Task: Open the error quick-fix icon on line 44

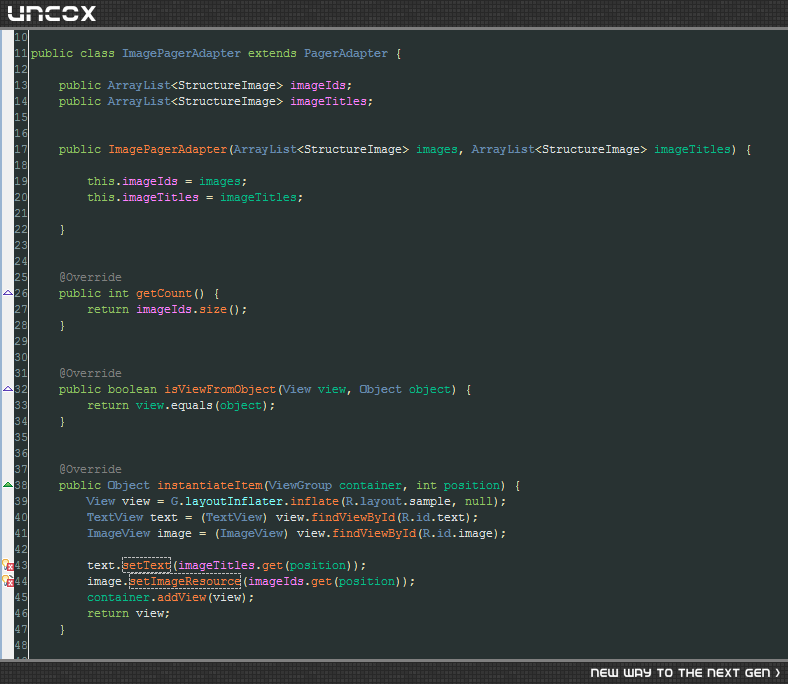Action: [8, 581]
